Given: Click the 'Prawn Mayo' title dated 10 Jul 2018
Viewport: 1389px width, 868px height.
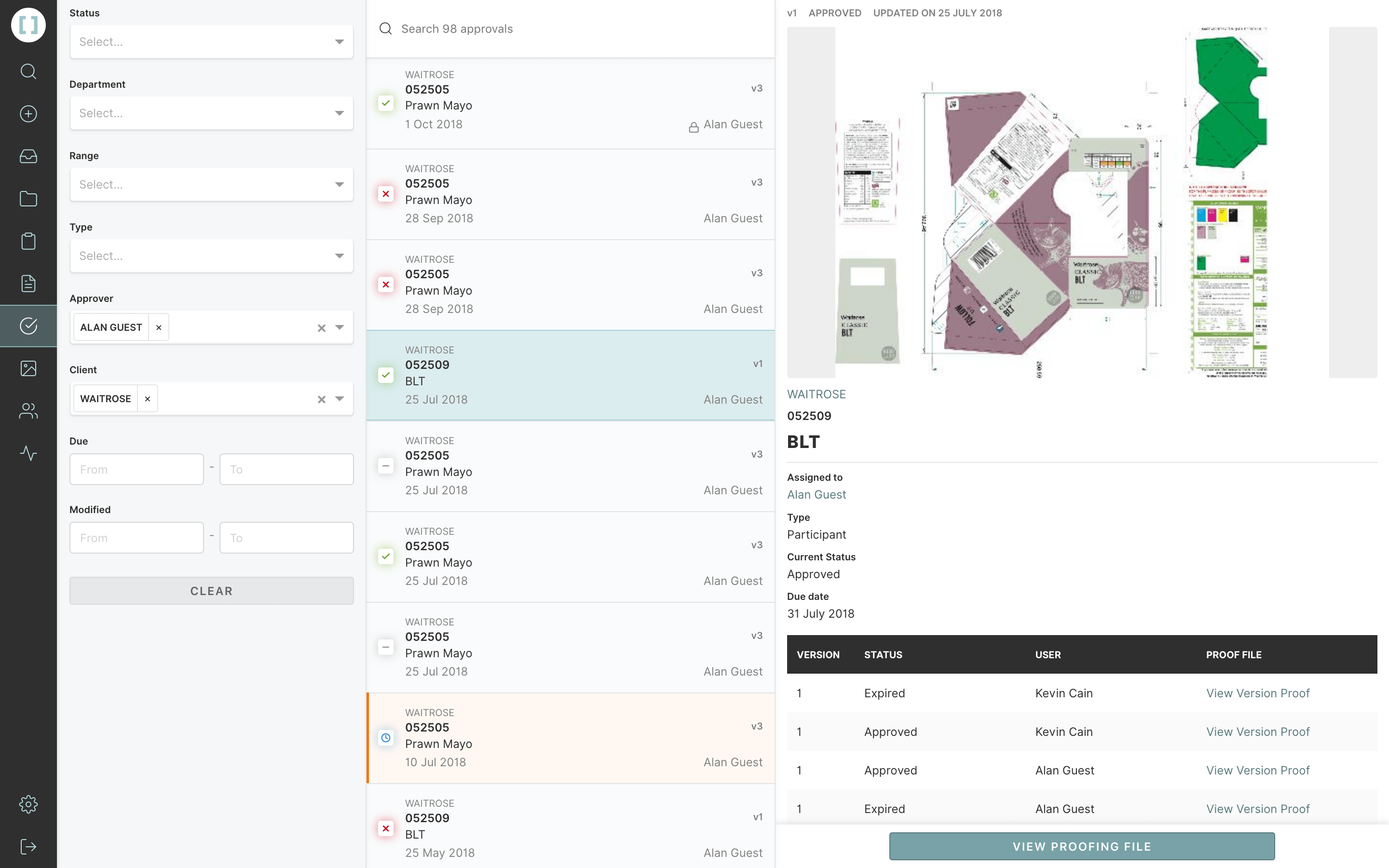Looking at the screenshot, I should [438, 744].
